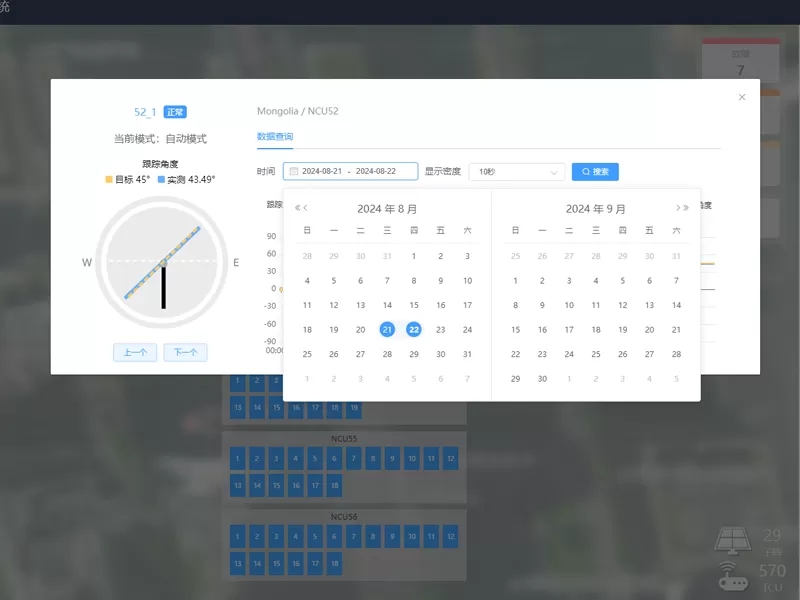The width and height of the screenshot is (800, 600).
Task: Click the 上一个 previous button
Action: coord(135,352)
